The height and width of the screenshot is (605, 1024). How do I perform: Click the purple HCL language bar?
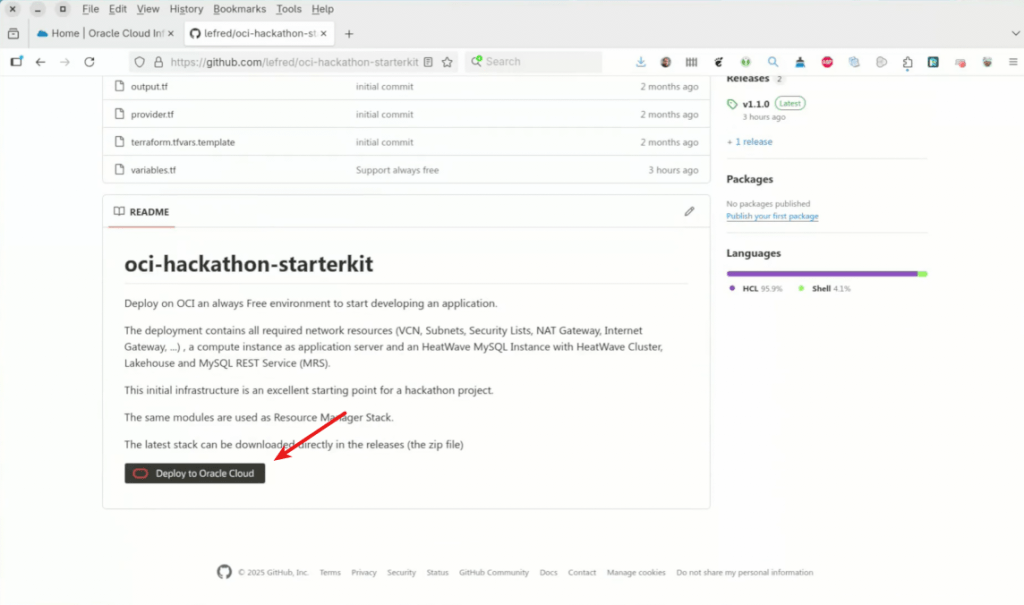pos(822,274)
